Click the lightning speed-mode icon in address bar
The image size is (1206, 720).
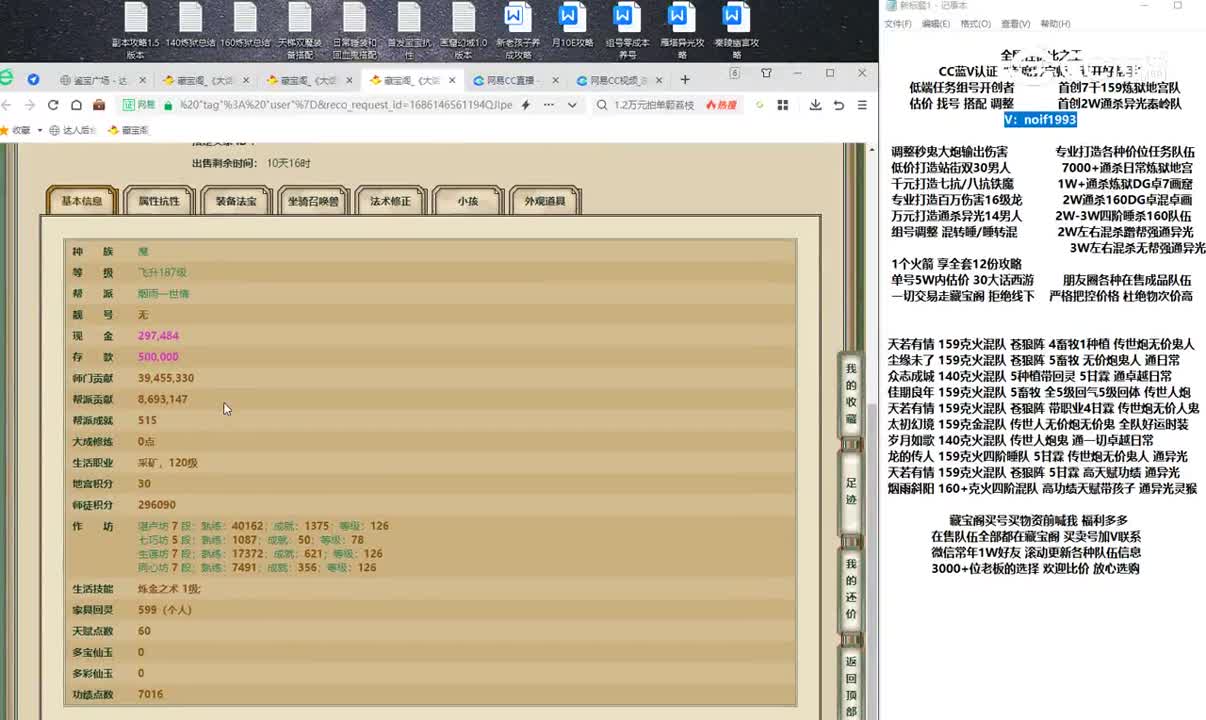(526, 105)
